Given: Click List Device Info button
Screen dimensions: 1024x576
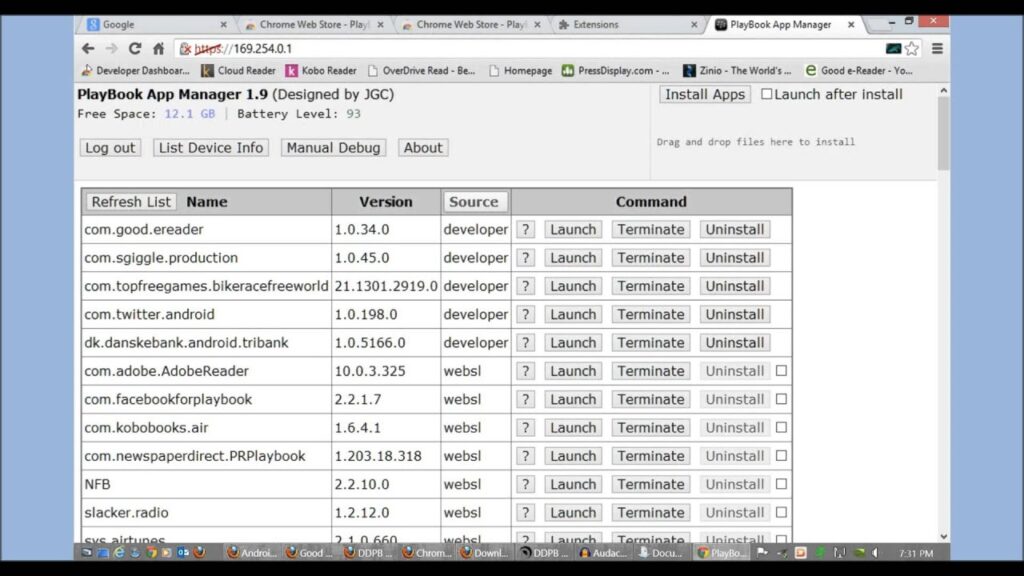Looking at the screenshot, I should point(211,148).
